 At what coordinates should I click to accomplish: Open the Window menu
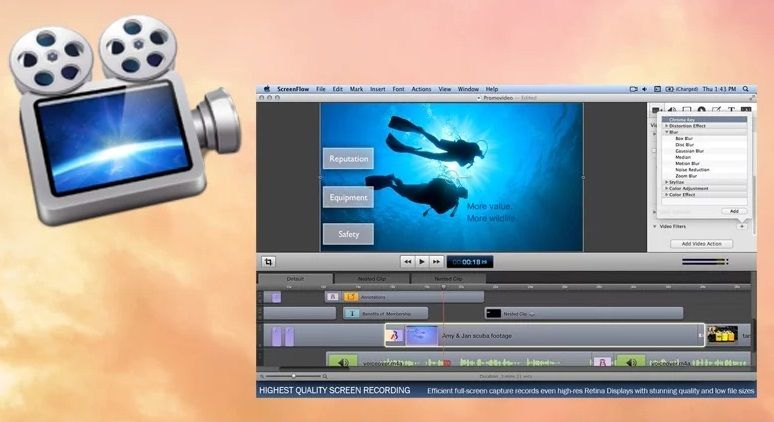(x=468, y=89)
